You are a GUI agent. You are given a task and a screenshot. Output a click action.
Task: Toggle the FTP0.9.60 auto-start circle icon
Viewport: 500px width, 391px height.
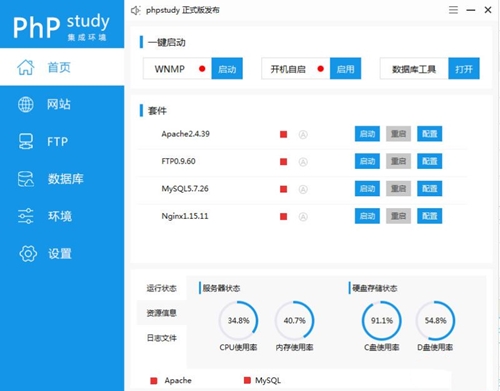click(303, 162)
